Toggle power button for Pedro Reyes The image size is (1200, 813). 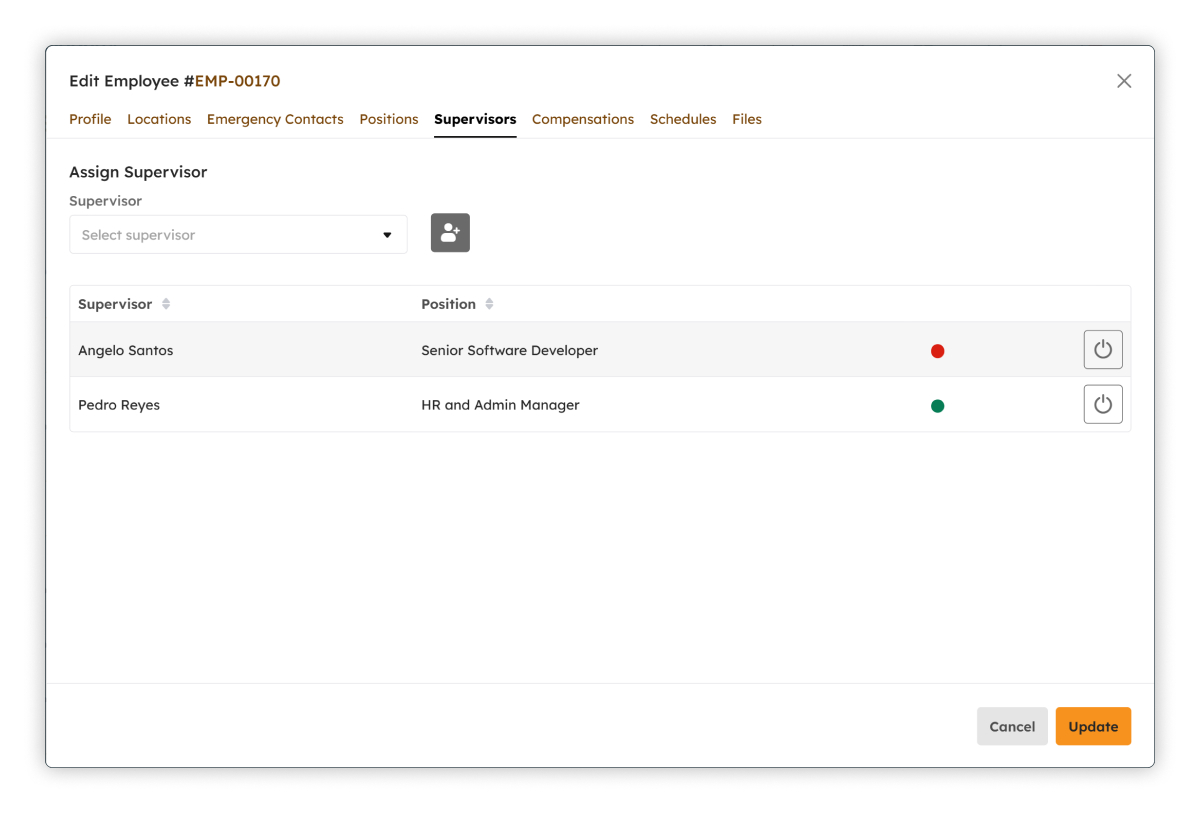pyautogui.click(x=1103, y=404)
